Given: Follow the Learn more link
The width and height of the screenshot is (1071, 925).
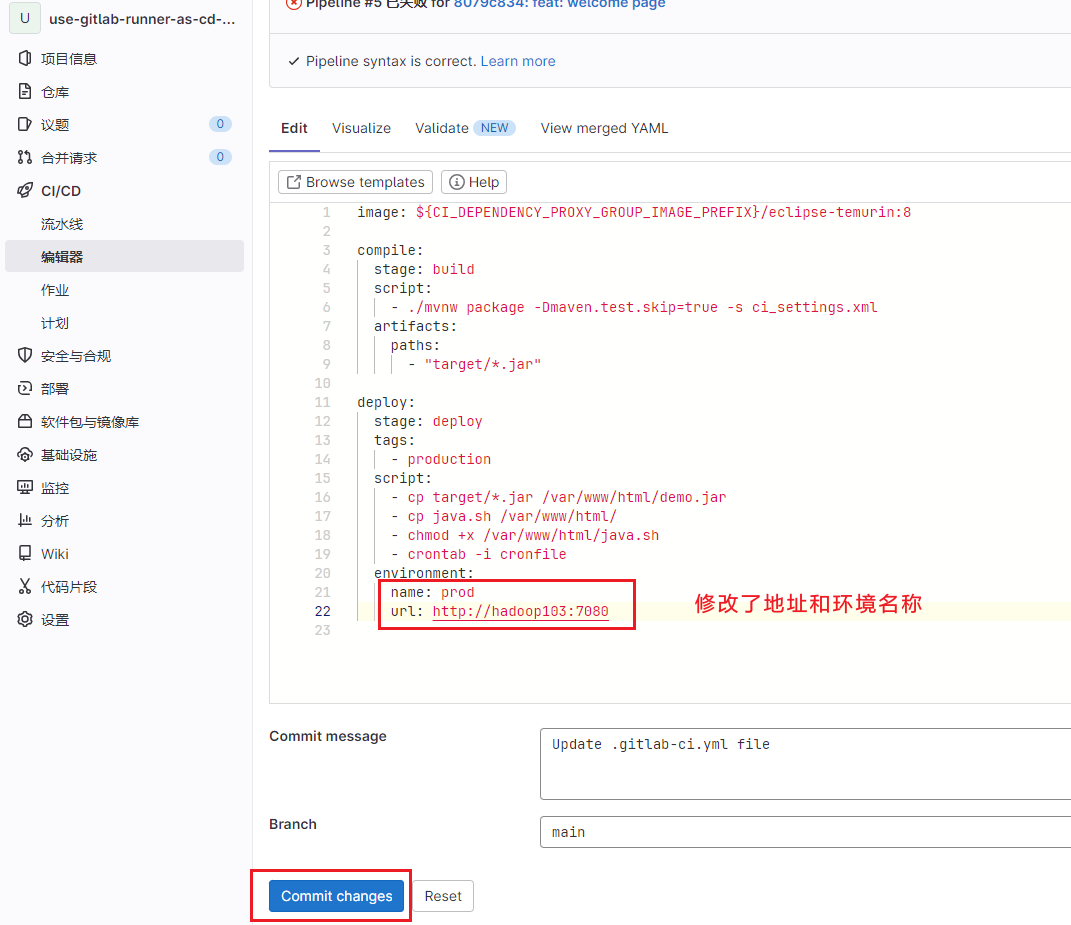Looking at the screenshot, I should 517,61.
